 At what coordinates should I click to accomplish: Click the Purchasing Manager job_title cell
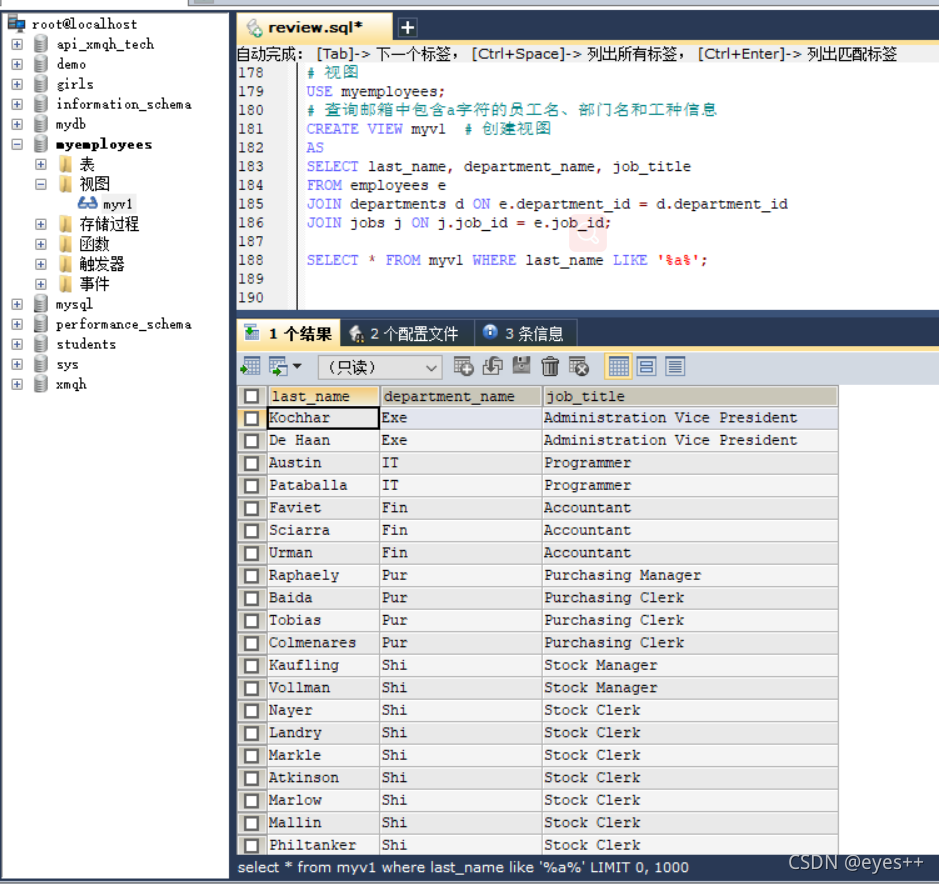pos(690,576)
